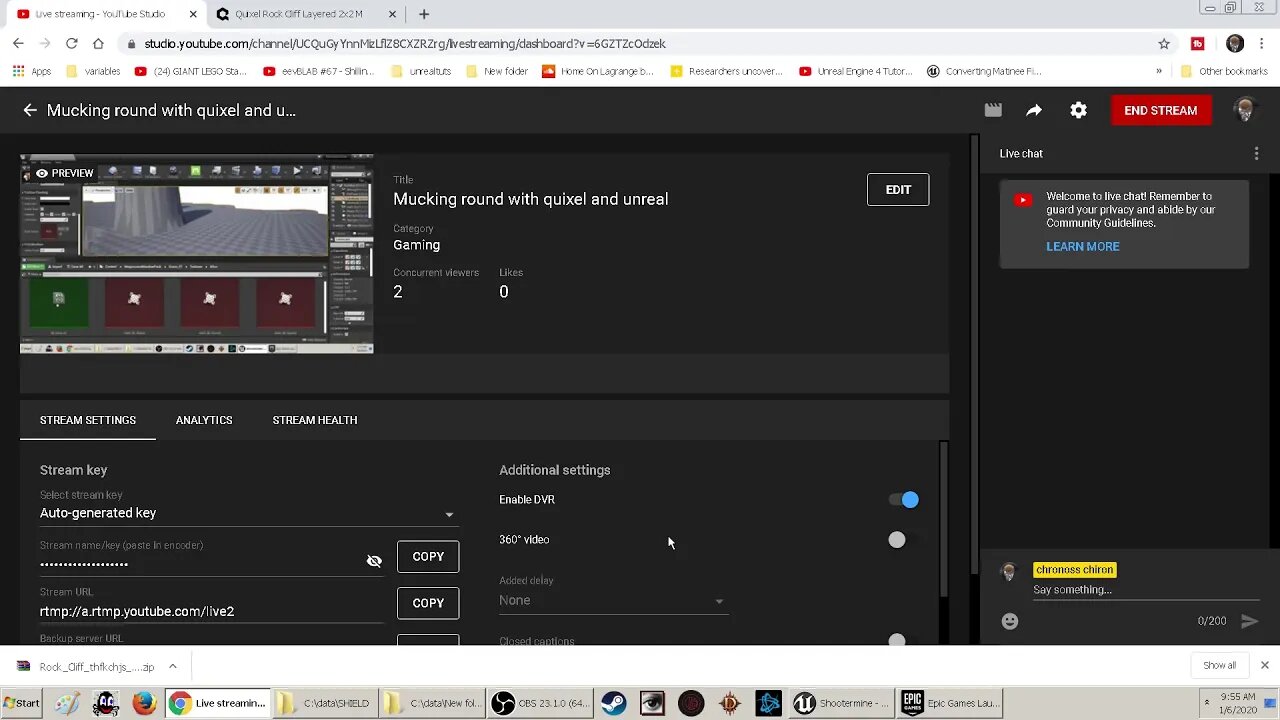Open Unreal Engine 4 Tutor bookmark
This screenshot has height=720, width=1280.
[856, 71]
